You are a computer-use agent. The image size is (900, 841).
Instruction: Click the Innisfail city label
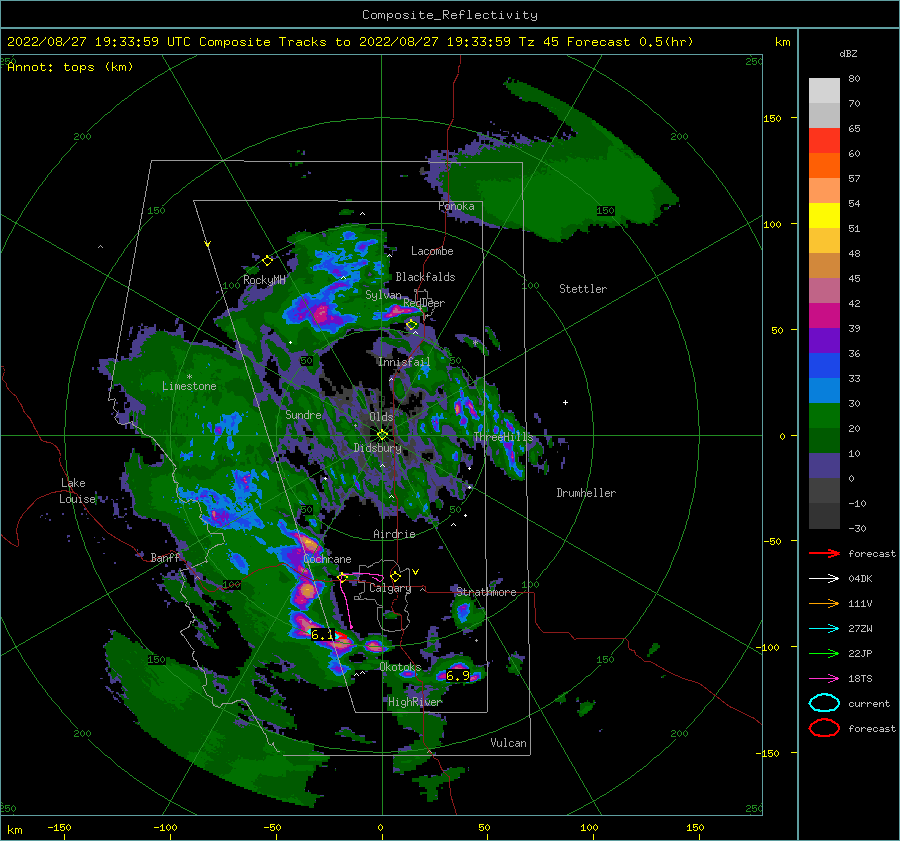[404, 362]
